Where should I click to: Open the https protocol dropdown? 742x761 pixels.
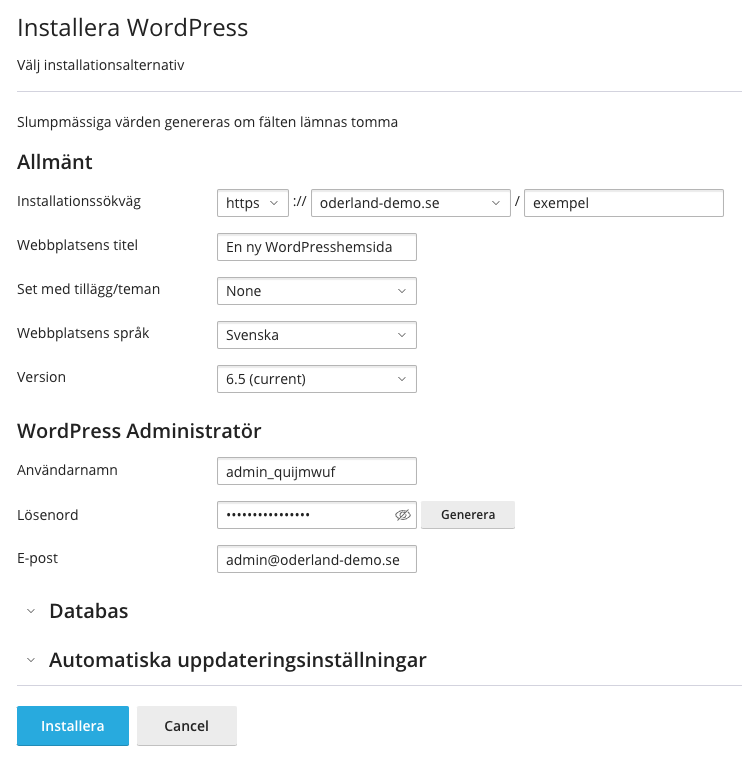tap(252, 203)
